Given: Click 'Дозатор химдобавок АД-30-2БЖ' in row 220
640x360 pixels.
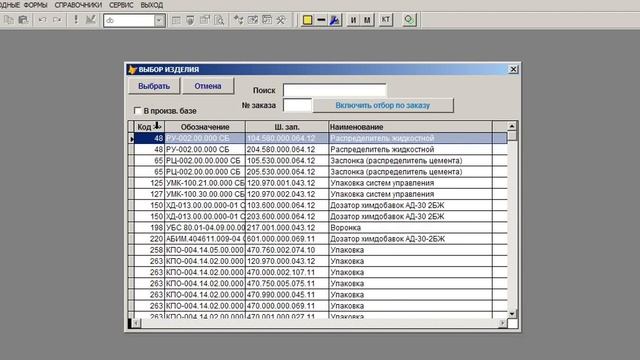Looking at the screenshot, I should 410,239.
